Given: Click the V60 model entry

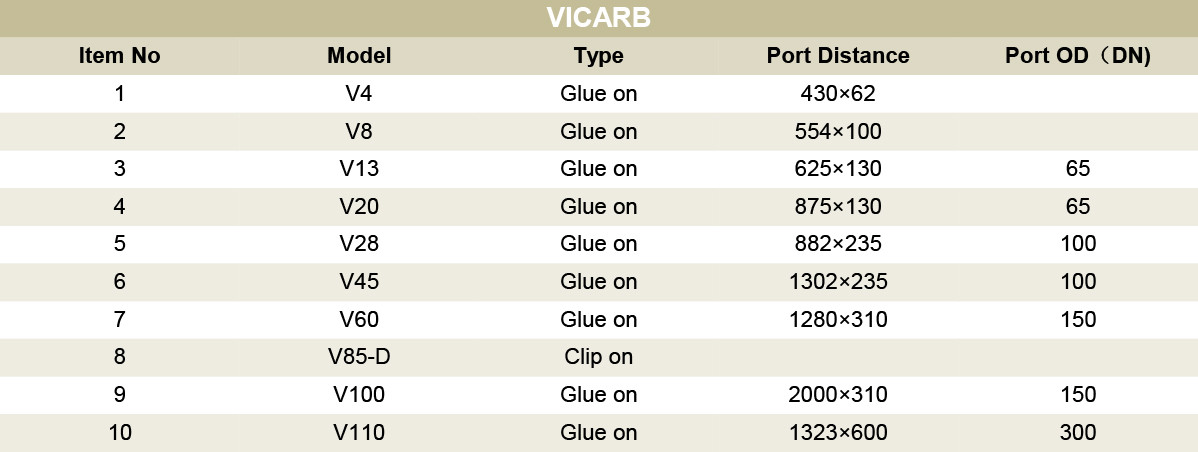Looking at the screenshot, I should click(x=359, y=319).
